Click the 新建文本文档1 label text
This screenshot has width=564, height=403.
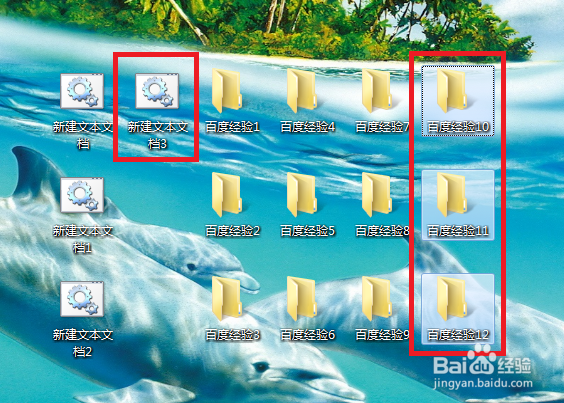point(83,239)
